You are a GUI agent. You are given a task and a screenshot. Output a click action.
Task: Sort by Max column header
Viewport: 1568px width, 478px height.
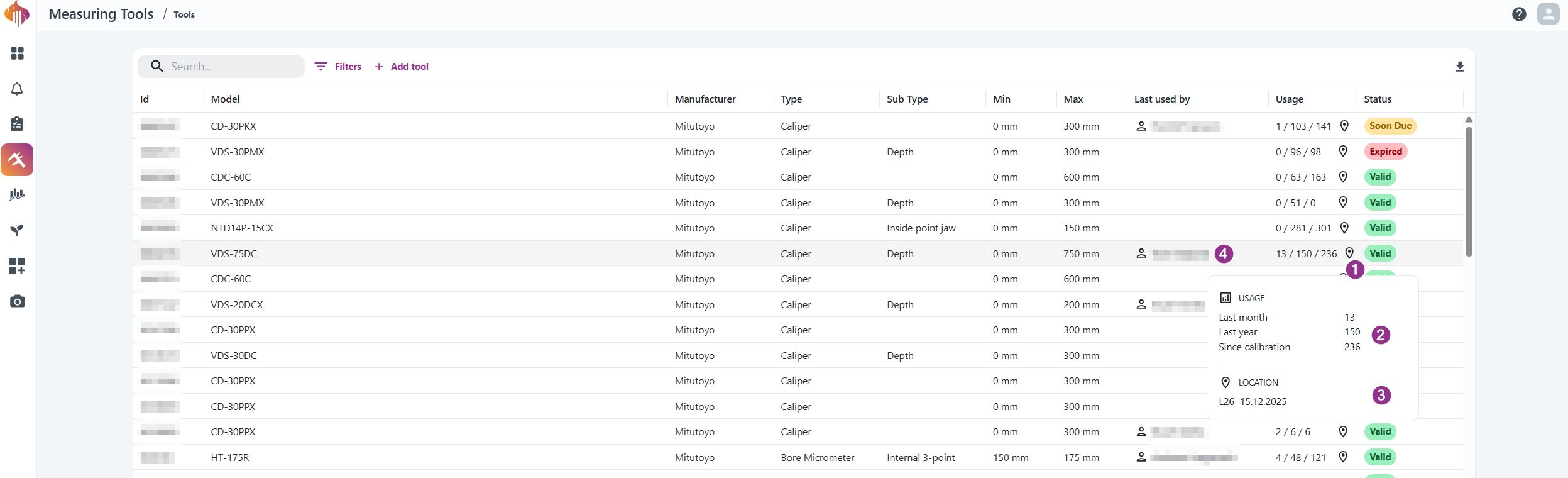tap(1073, 99)
